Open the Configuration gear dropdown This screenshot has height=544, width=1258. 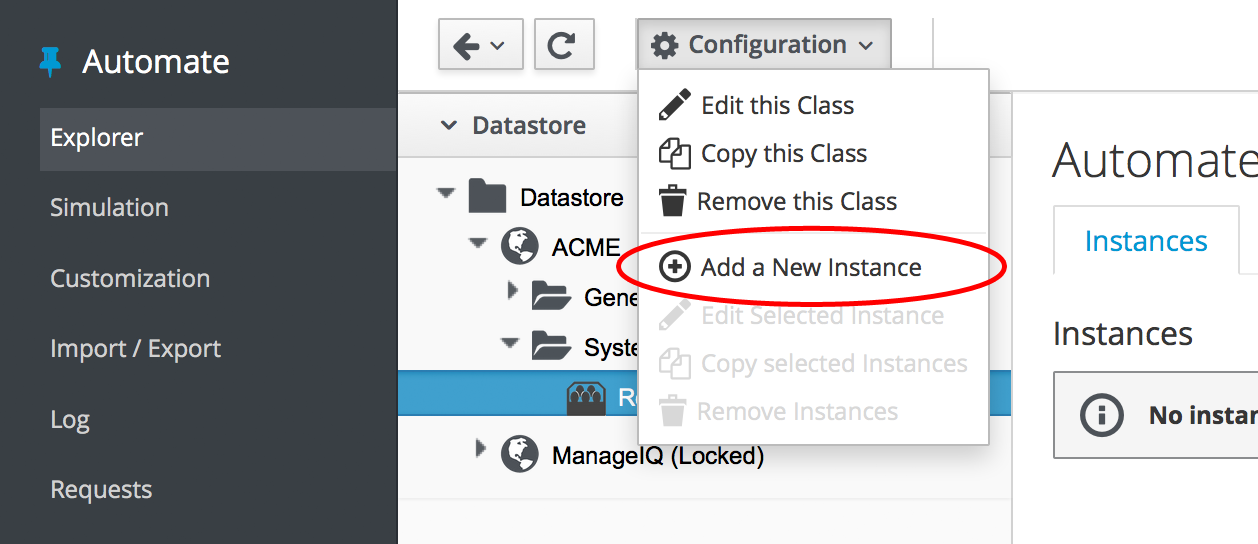[762, 45]
